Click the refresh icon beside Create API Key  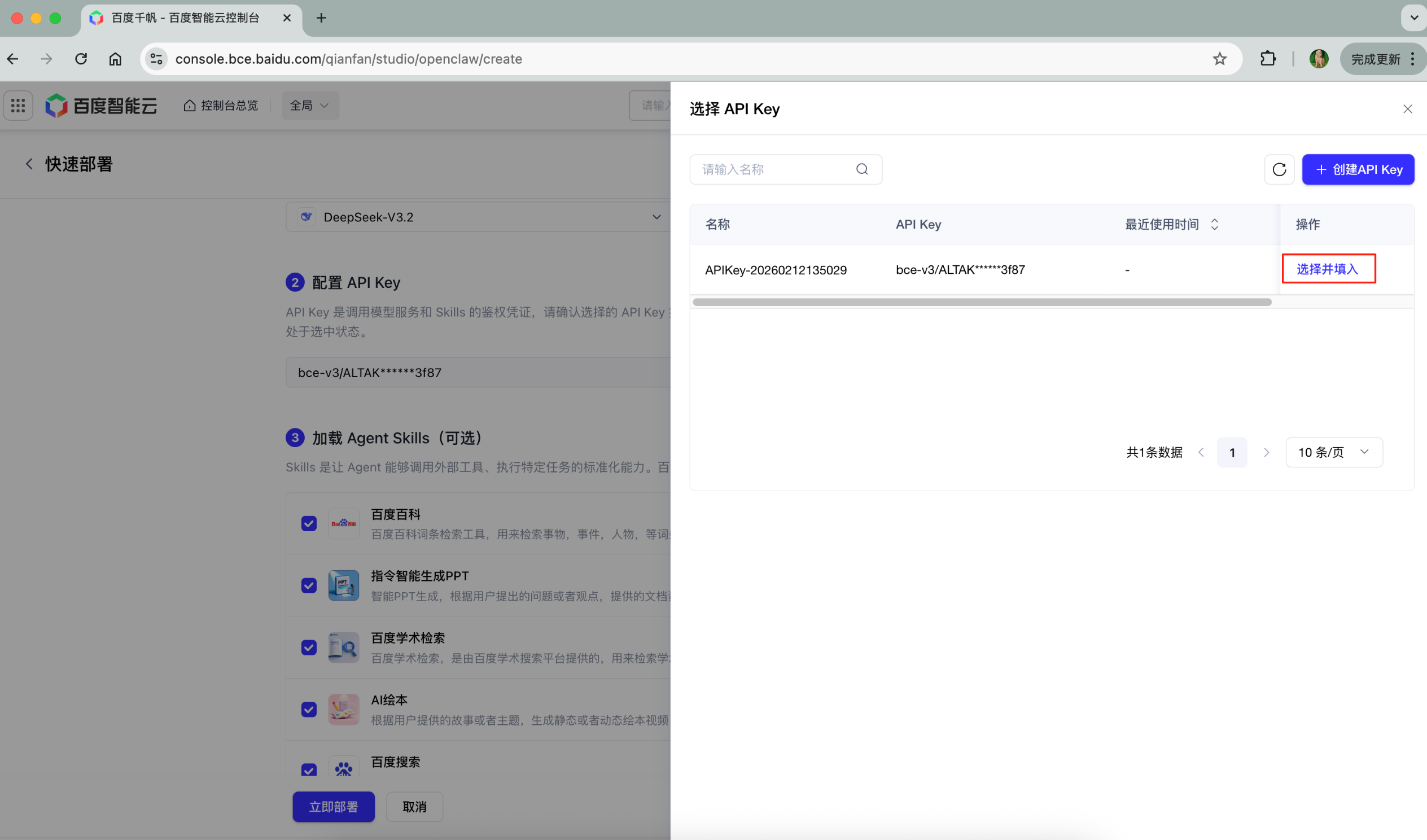pyautogui.click(x=1279, y=169)
